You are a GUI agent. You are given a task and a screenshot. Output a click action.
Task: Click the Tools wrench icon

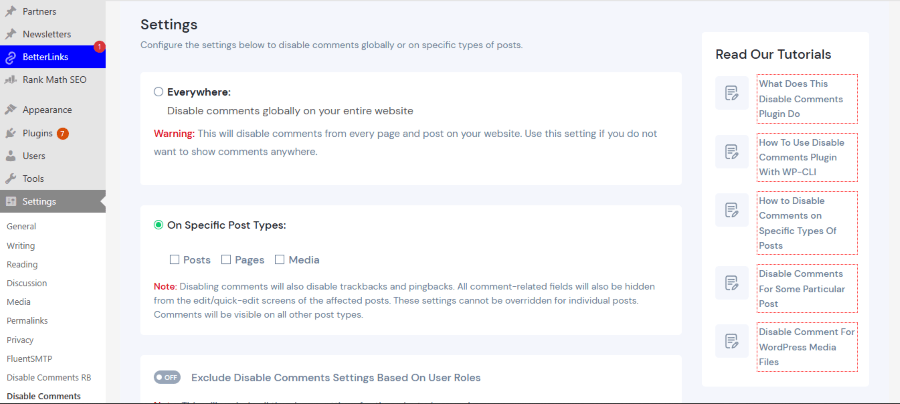[x=11, y=179]
